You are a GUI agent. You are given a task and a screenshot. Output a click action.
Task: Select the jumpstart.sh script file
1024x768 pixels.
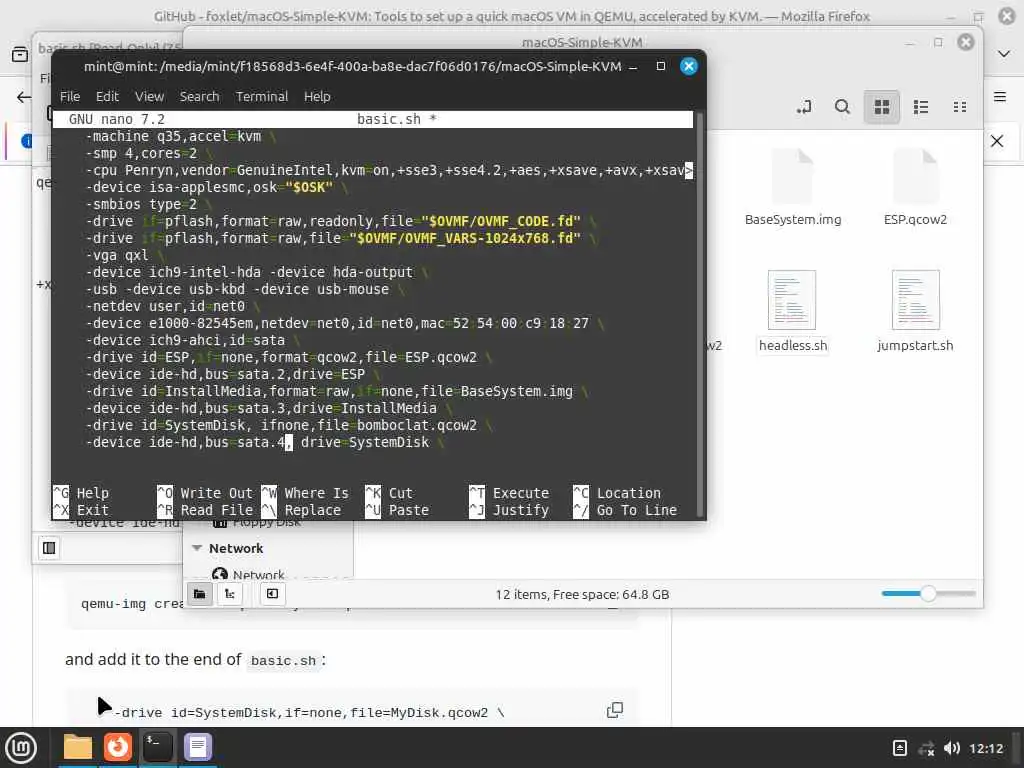click(915, 312)
